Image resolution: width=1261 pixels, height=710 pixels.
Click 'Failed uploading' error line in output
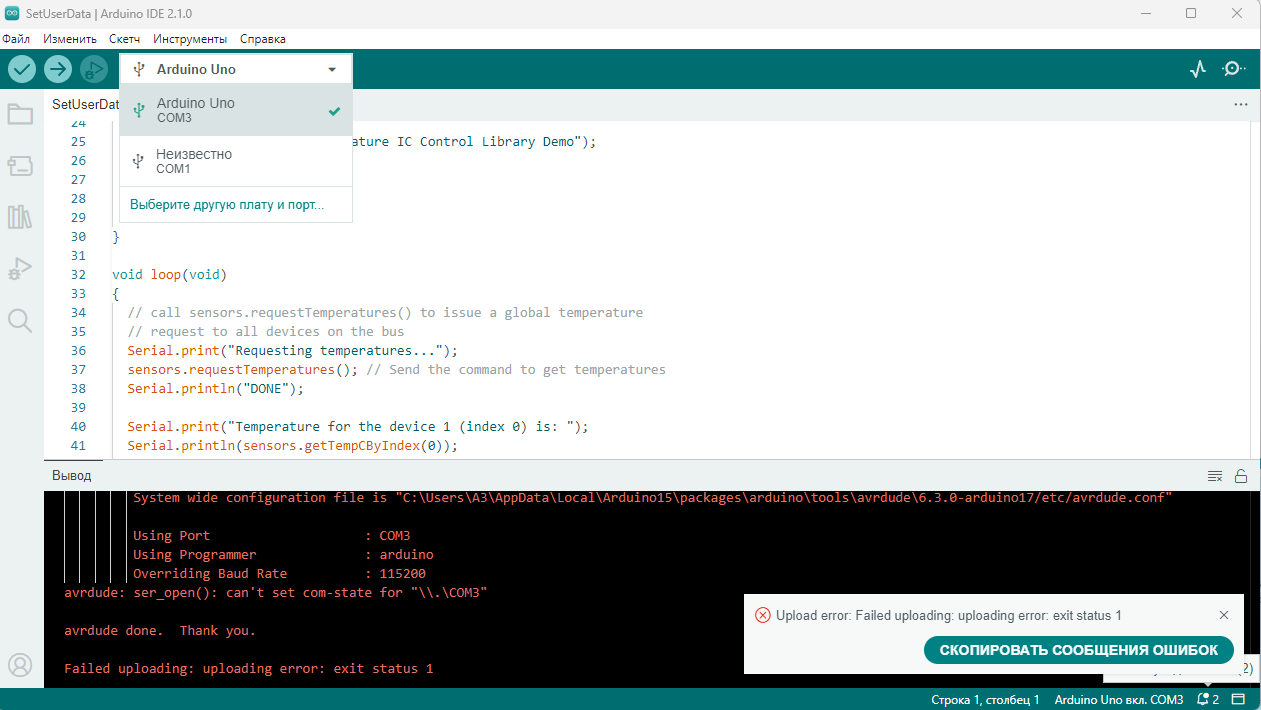[248, 669]
